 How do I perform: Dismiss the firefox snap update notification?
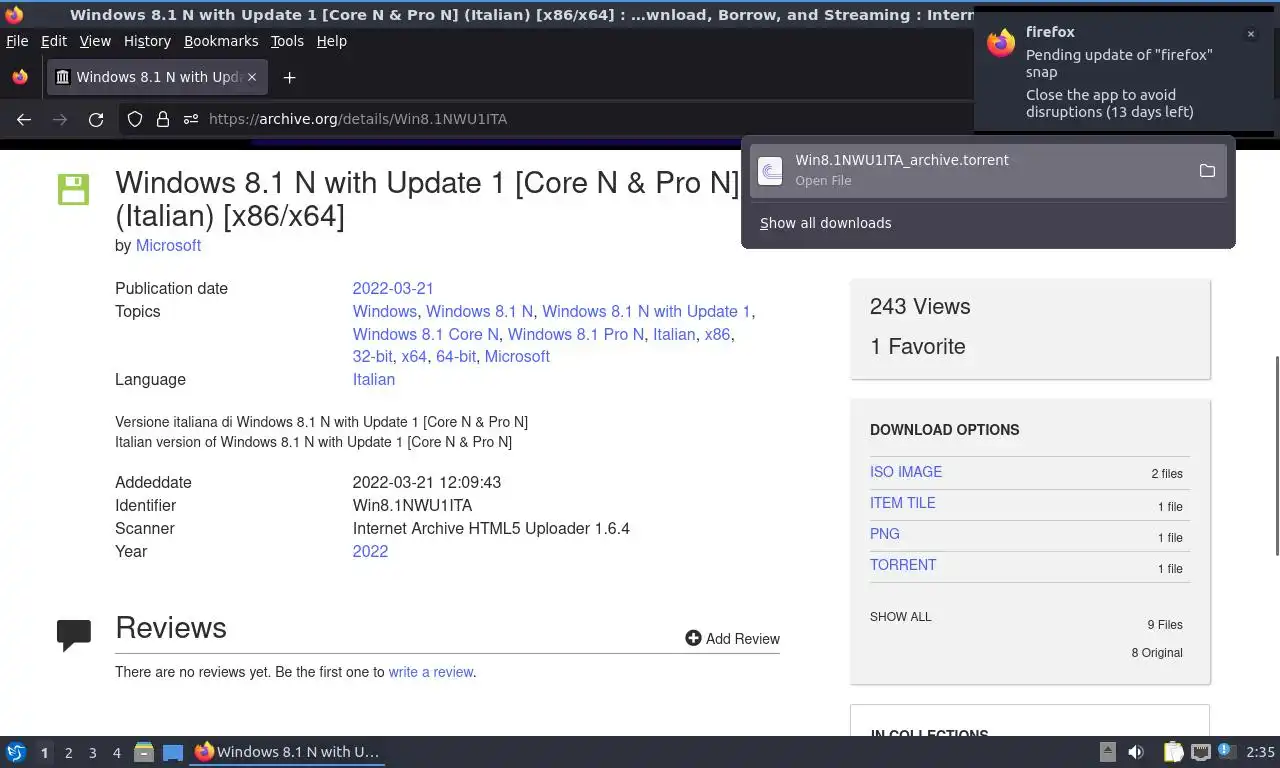click(1250, 34)
